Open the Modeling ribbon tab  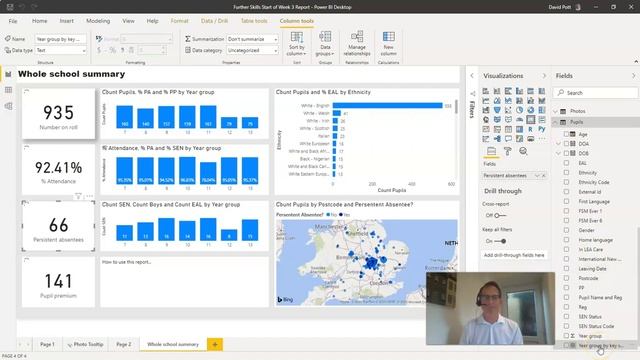click(98, 21)
